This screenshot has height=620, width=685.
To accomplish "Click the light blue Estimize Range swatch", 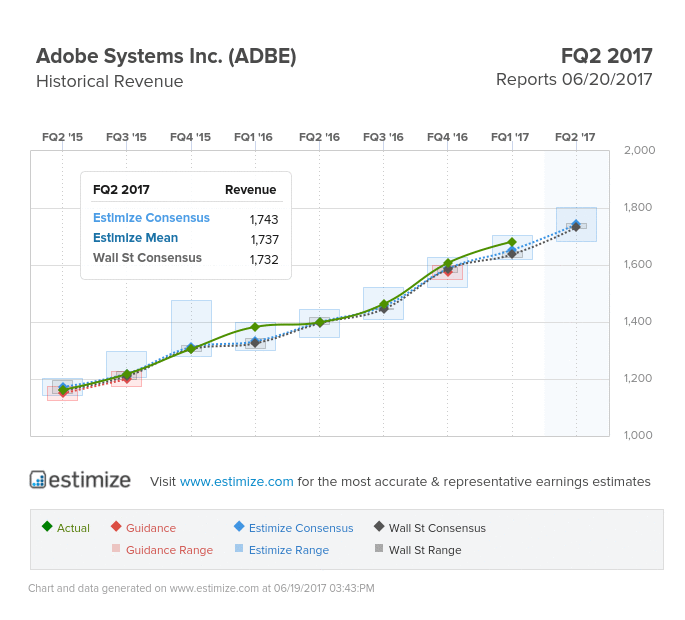I will [x=239, y=548].
